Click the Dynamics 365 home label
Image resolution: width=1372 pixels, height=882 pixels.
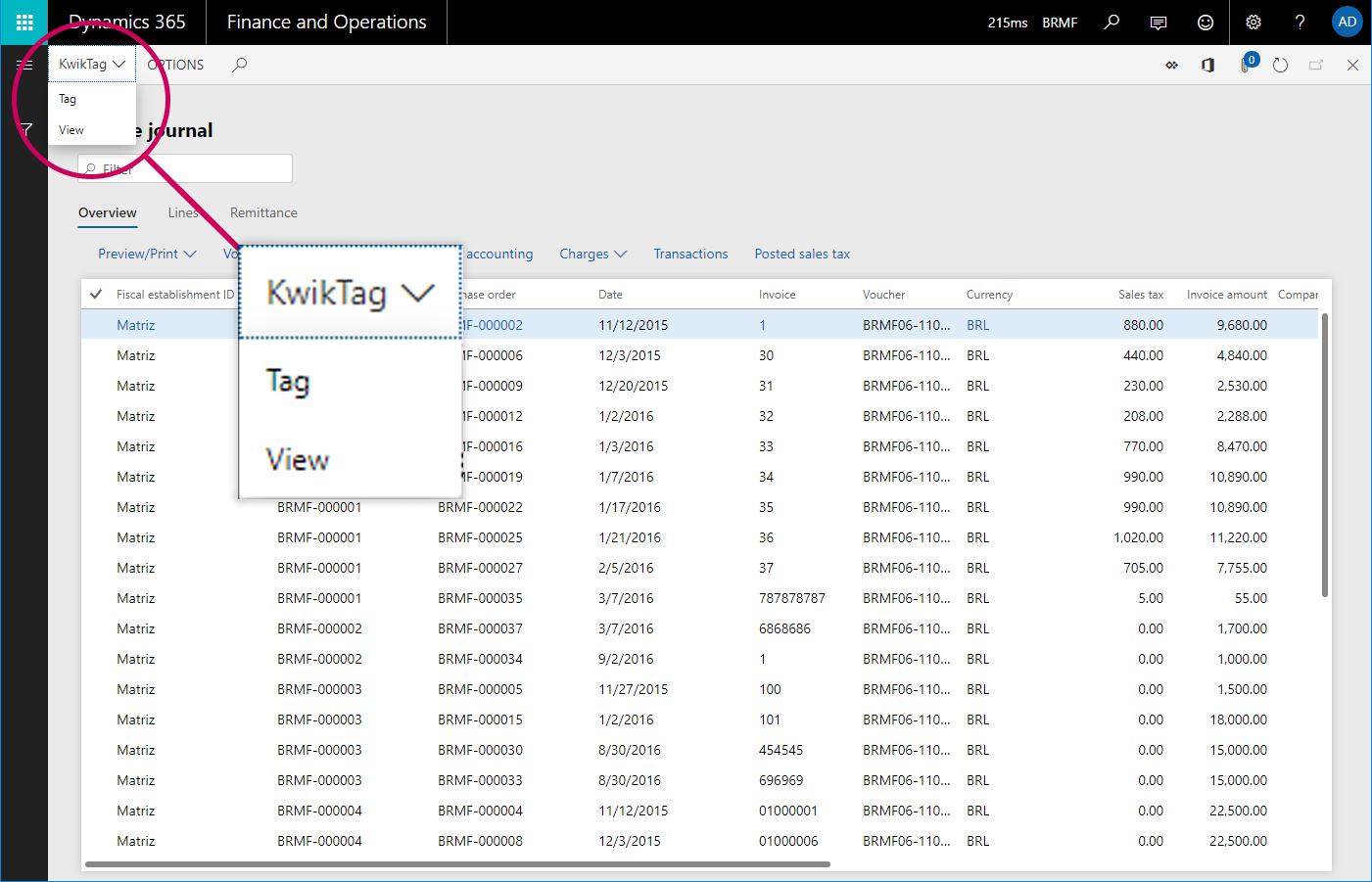pos(126,23)
